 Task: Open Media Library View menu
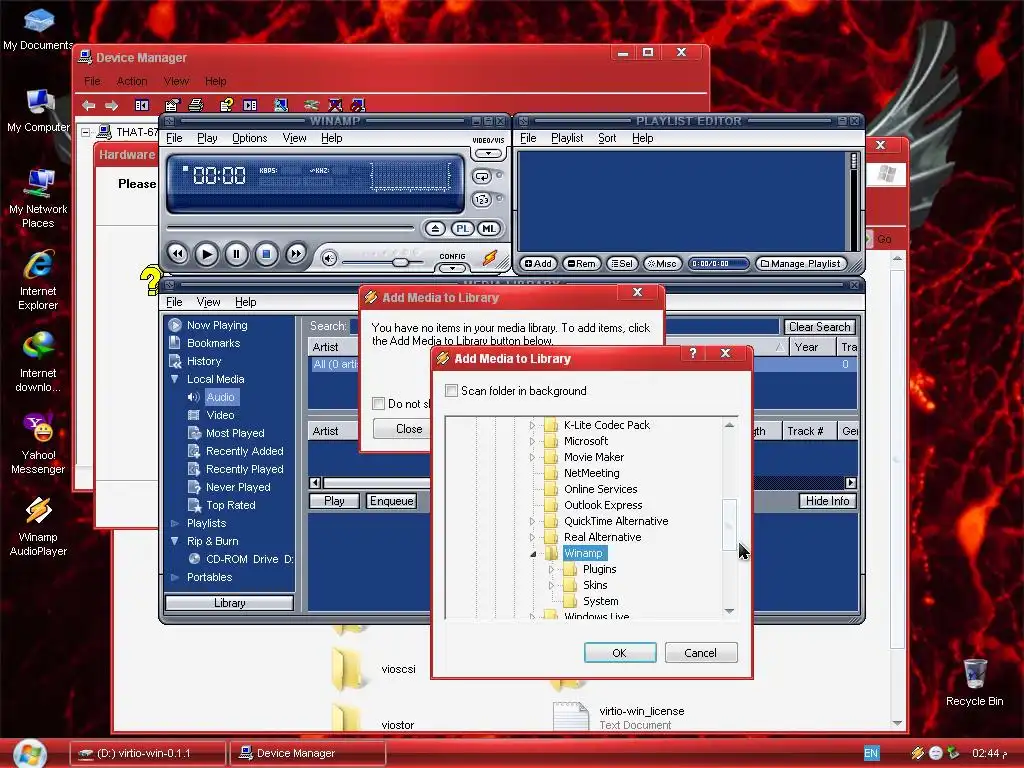[208, 302]
